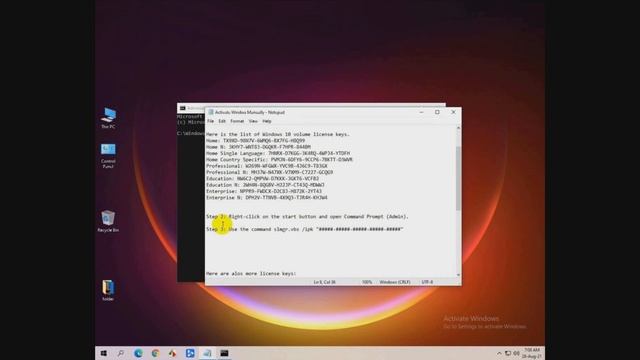Click the 'Professional N:' license key line
Viewport: 640px width, 360px height.
[269, 172]
